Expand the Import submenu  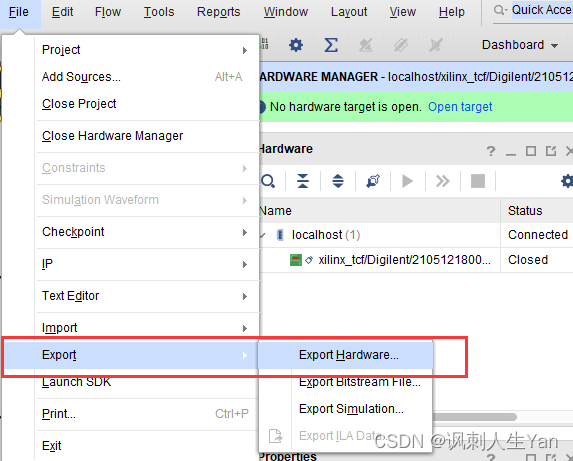245,328
